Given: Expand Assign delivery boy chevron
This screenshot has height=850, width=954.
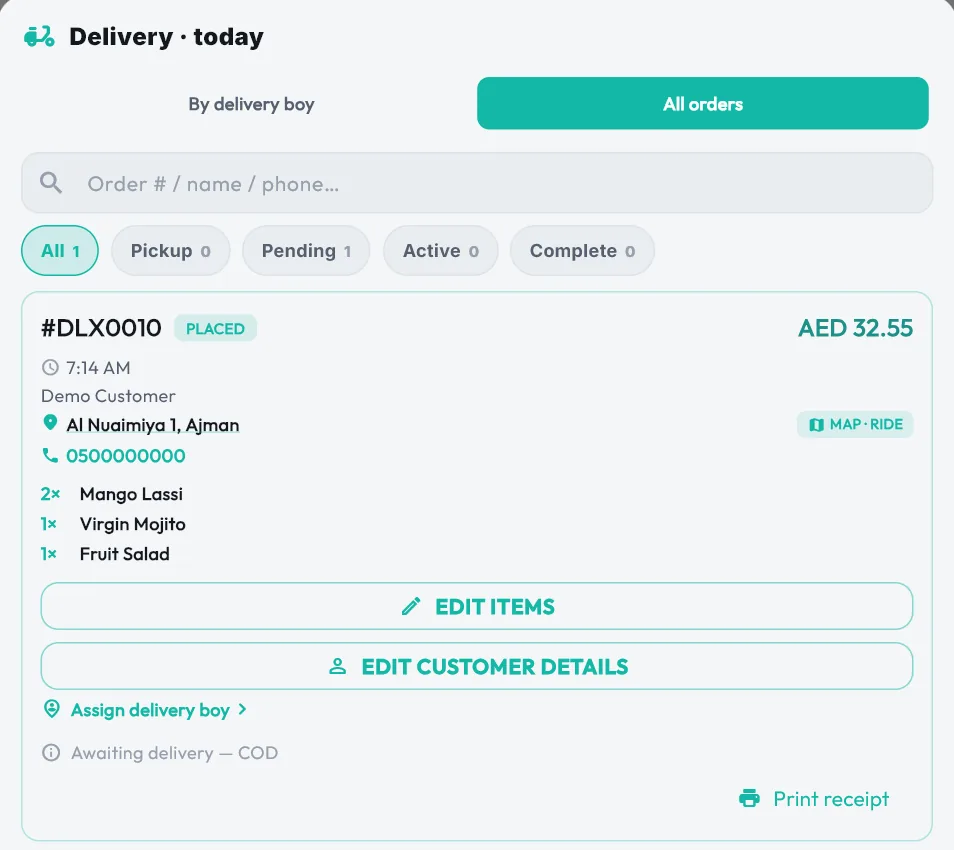Looking at the screenshot, I should pos(242,709).
